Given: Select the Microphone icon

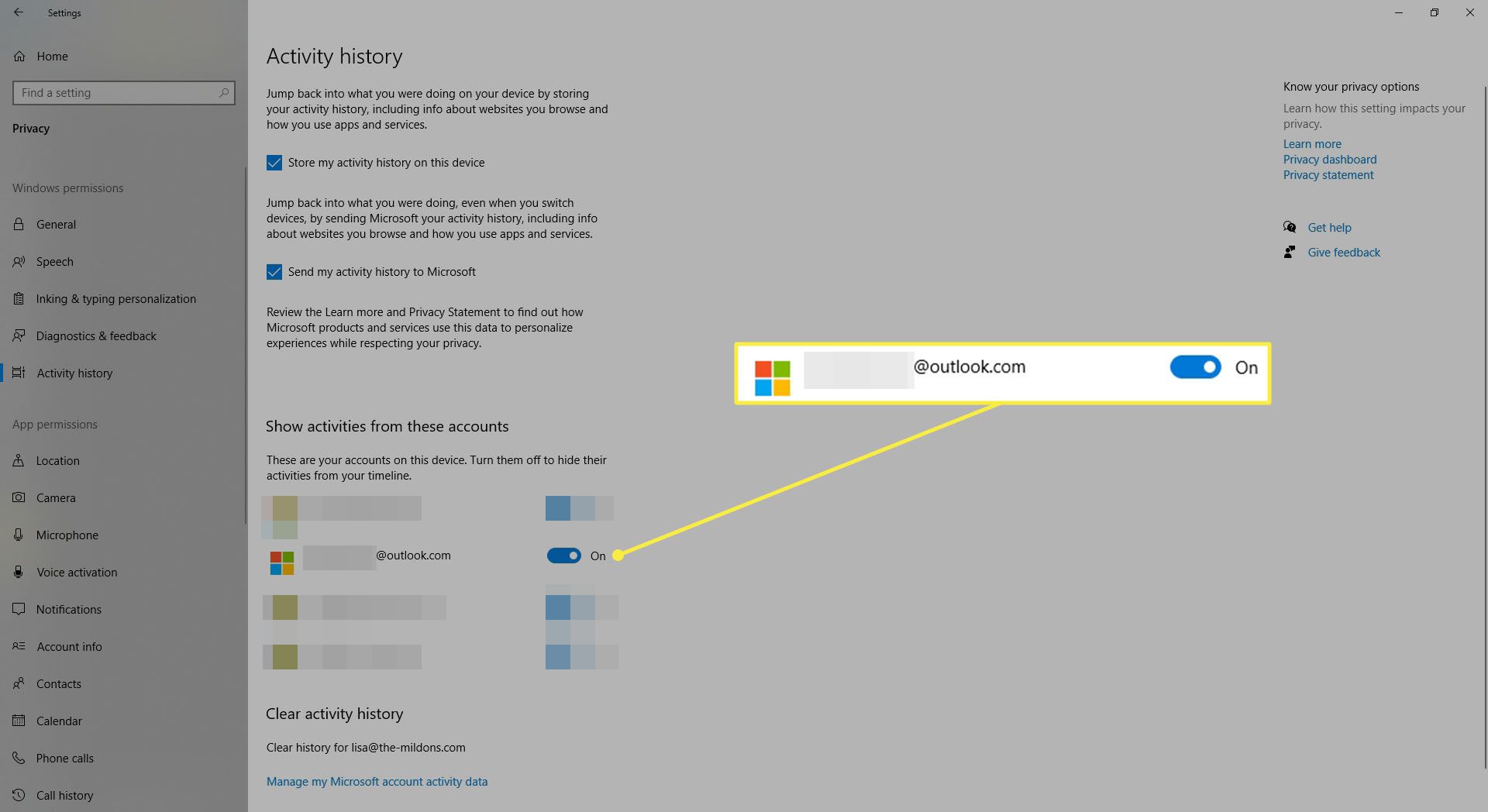Looking at the screenshot, I should click(19, 535).
